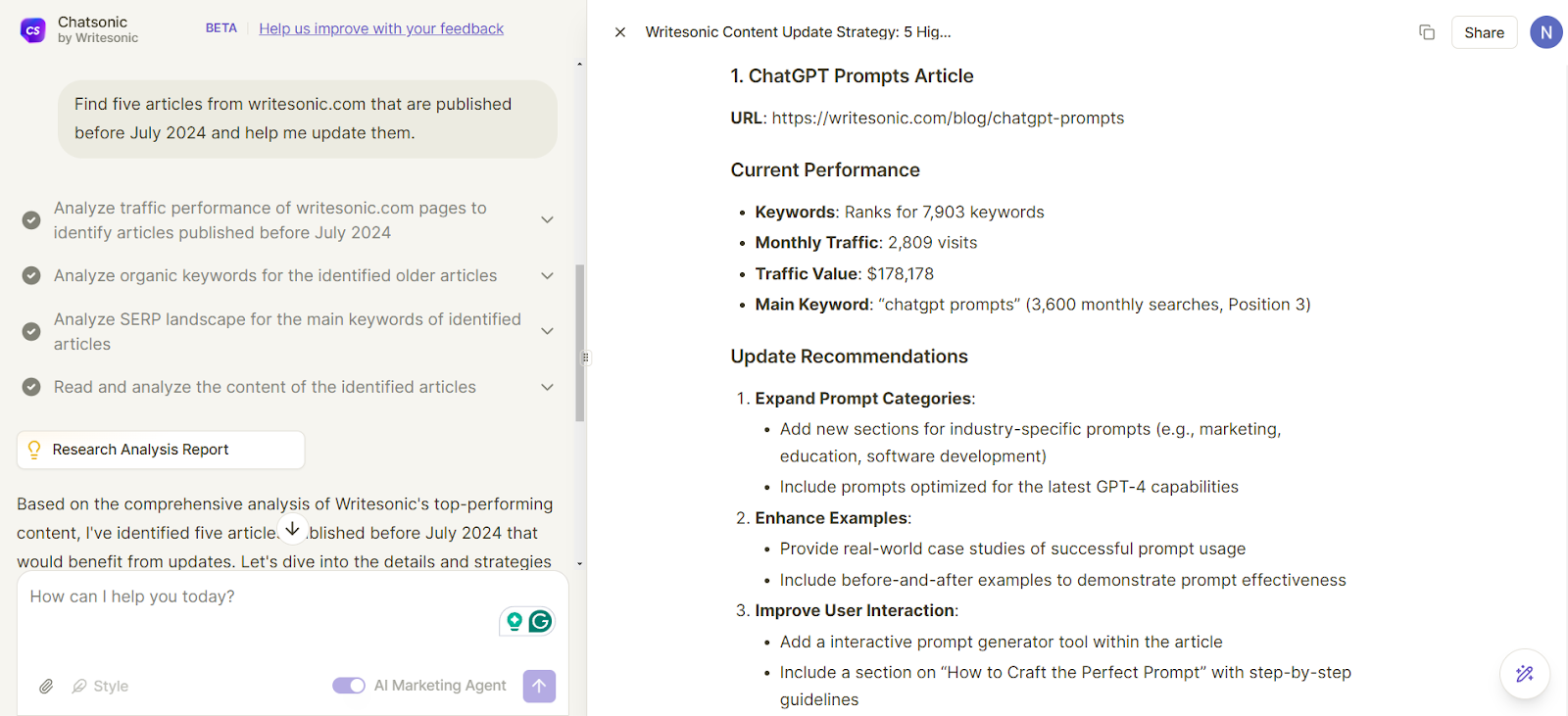Open the writesonic.com/blog/chatgpt-prompts URL

coord(948,119)
